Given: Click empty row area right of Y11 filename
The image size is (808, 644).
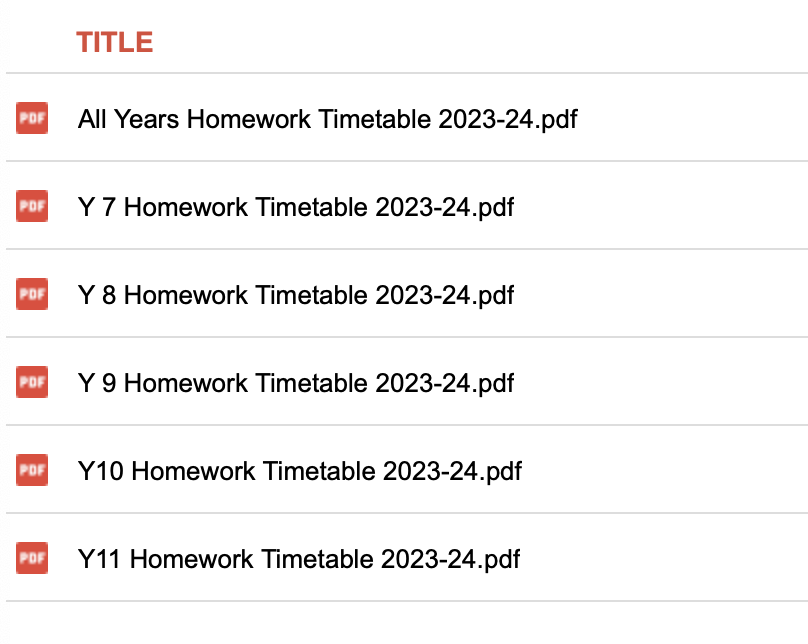Looking at the screenshot, I should (x=664, y=558).
